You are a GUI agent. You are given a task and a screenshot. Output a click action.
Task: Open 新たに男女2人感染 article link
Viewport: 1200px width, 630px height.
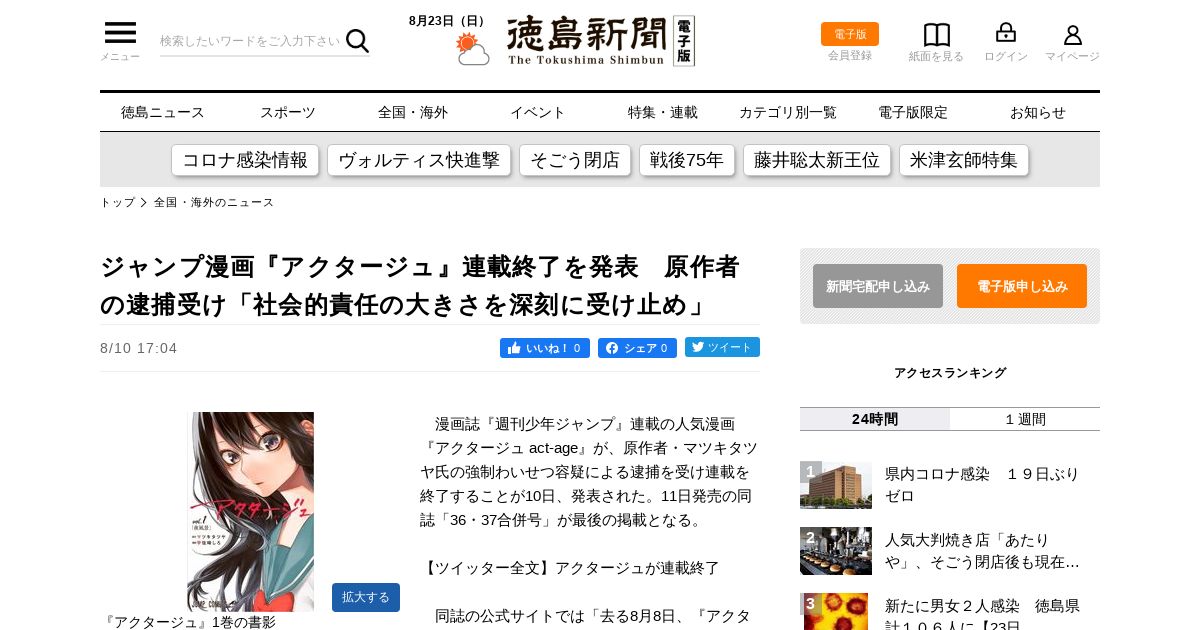point(982,614)
